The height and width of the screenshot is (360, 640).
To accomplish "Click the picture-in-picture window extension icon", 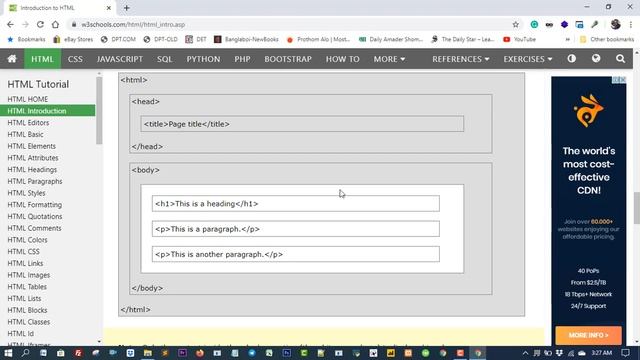I will [x=579, y=24].
